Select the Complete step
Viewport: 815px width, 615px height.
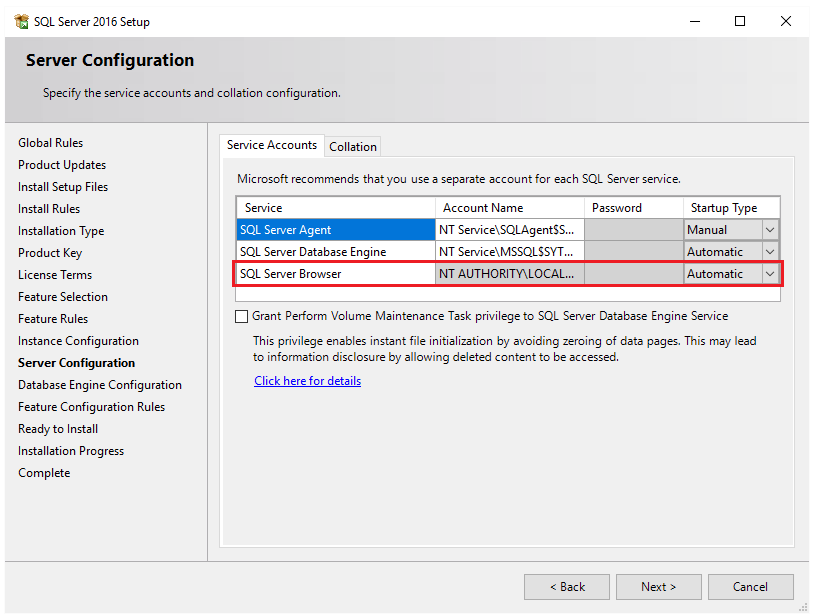(x=44, y=473)
